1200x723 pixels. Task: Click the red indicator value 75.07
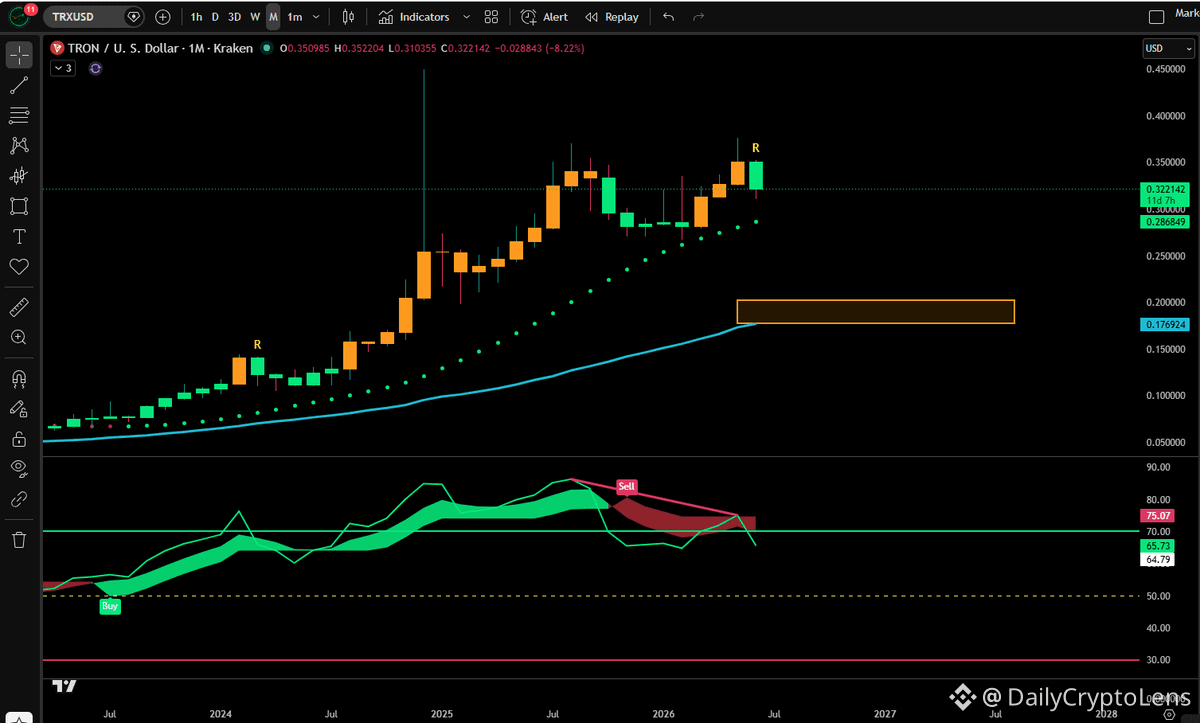1157,516
